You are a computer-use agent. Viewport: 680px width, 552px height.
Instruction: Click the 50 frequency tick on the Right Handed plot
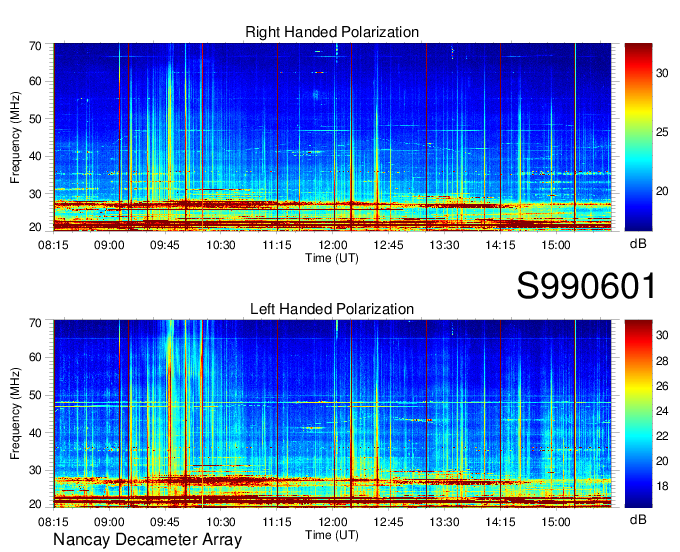36,119
